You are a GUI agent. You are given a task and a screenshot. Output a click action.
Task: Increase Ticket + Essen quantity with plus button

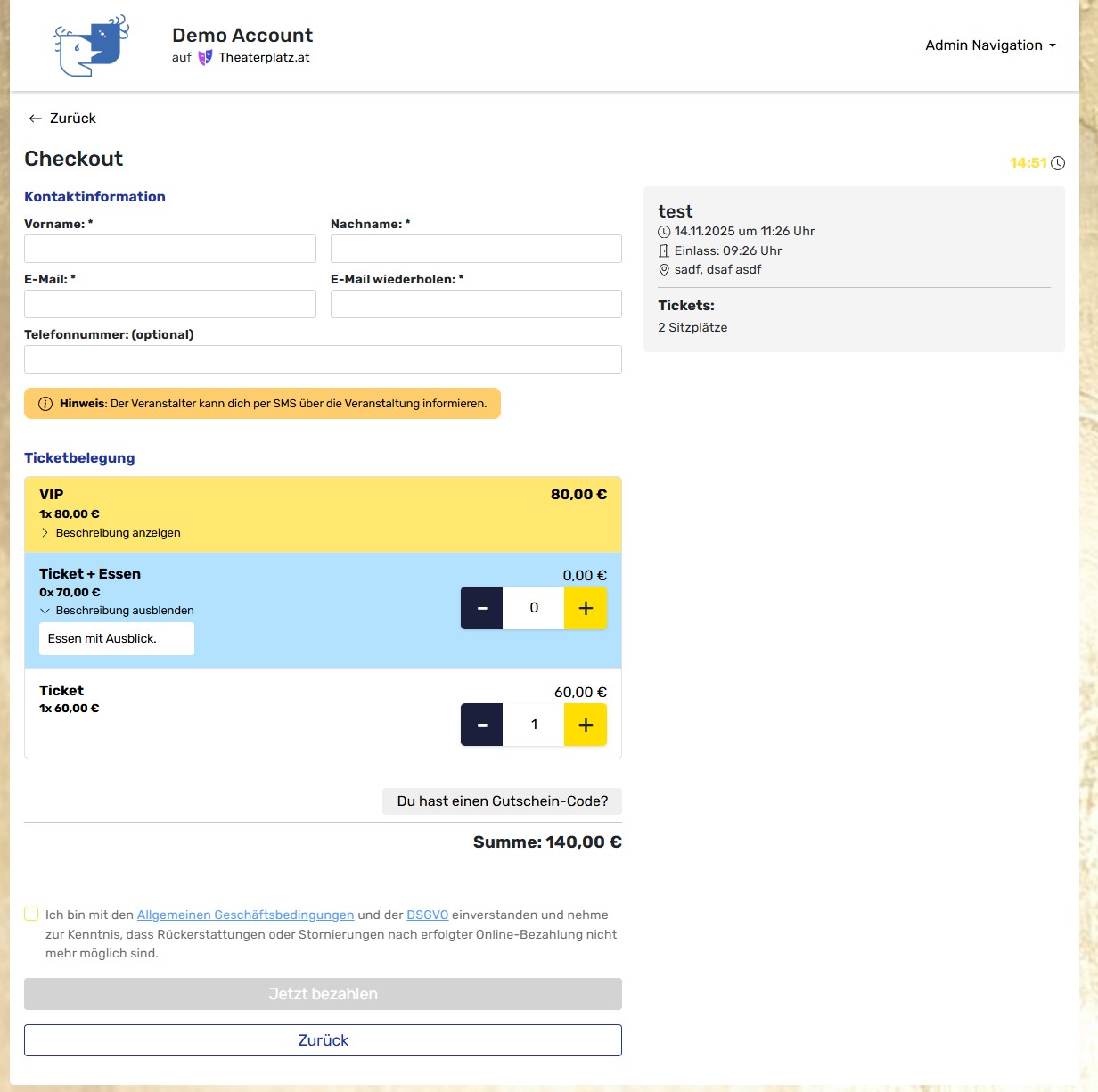[x=586, y=608]
